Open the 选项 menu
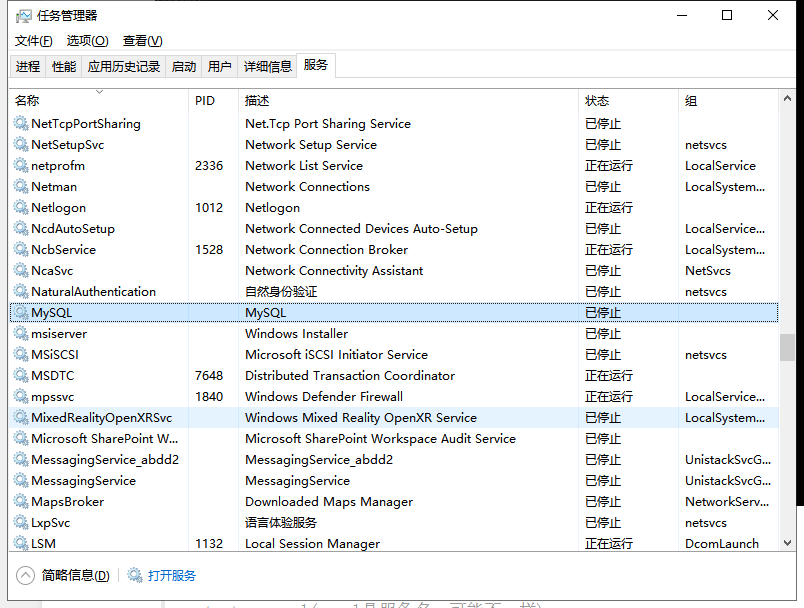804x608 pixels. click(88, 41)
